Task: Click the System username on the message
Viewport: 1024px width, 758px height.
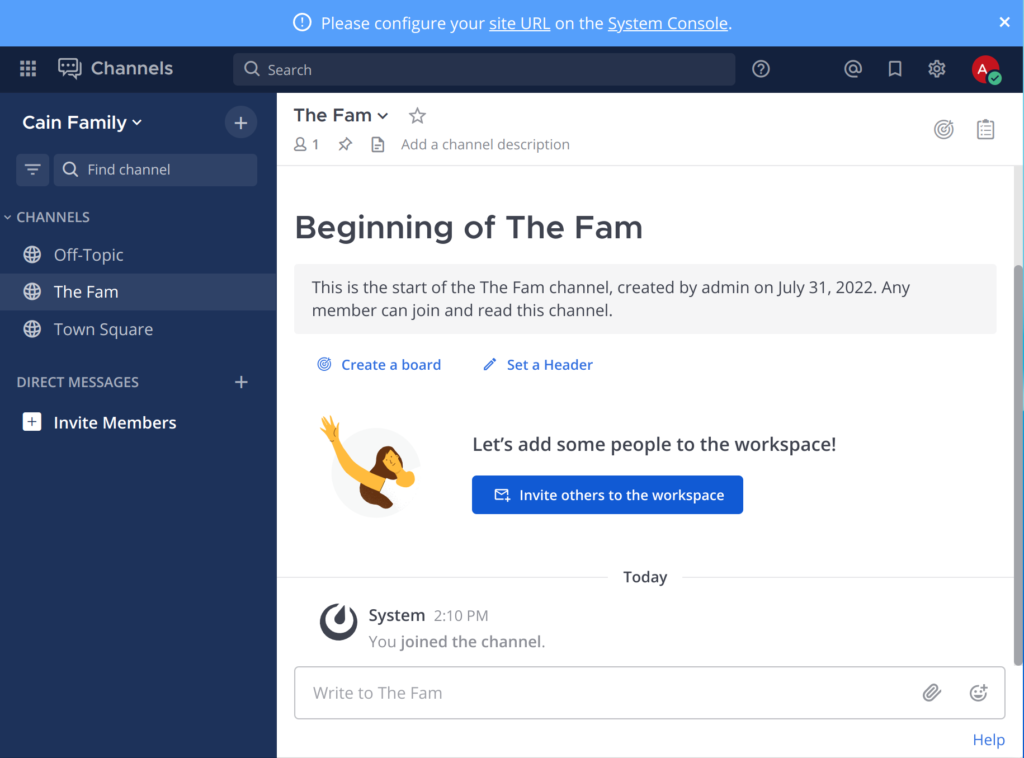Action: [396, 615]
